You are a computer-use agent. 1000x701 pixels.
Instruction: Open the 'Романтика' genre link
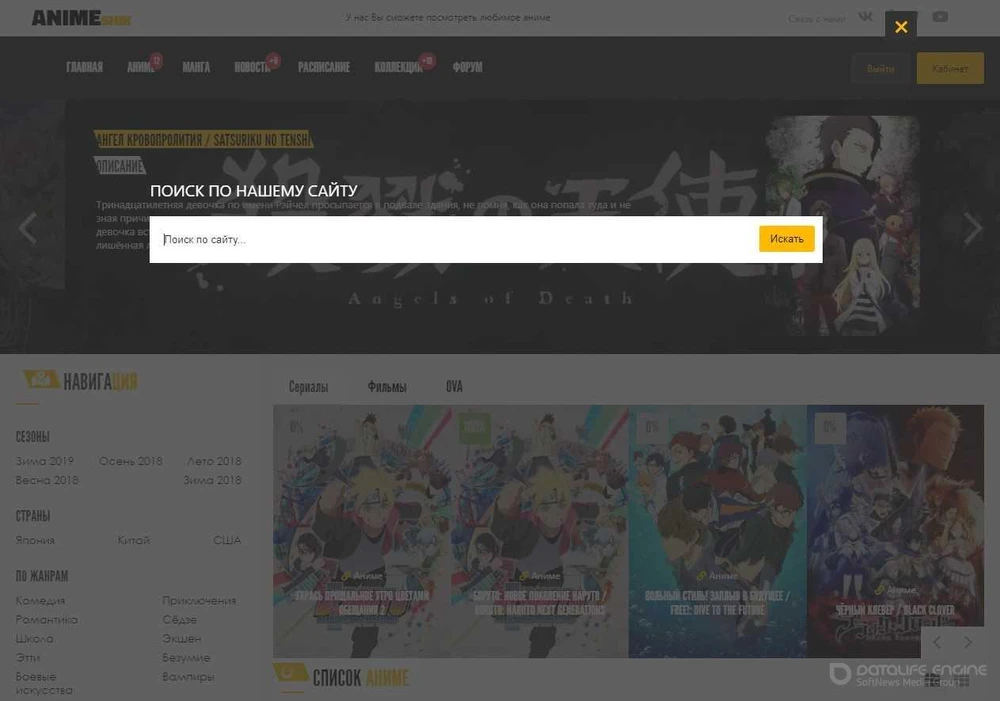[47, 619]
